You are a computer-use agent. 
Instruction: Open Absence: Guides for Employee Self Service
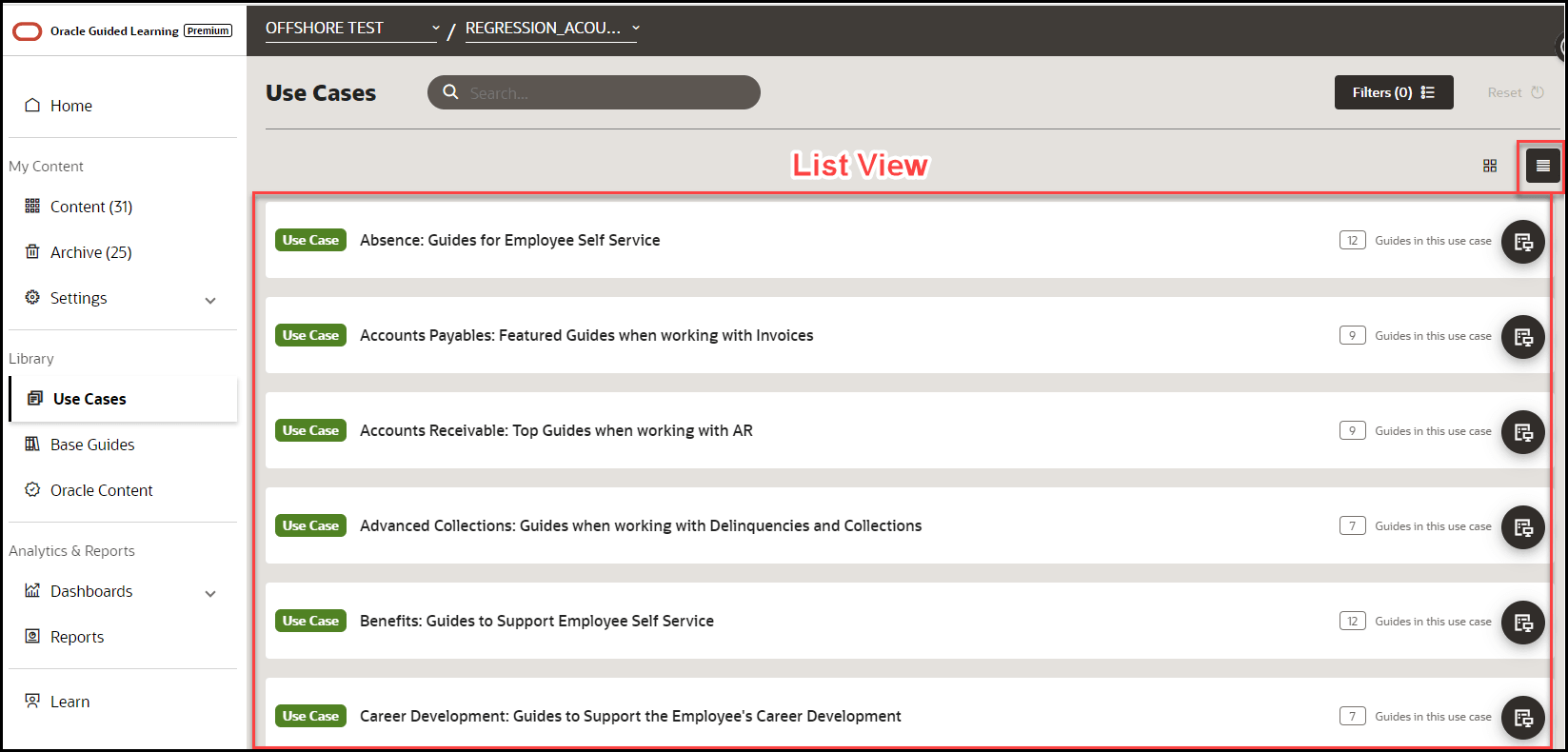510,240
